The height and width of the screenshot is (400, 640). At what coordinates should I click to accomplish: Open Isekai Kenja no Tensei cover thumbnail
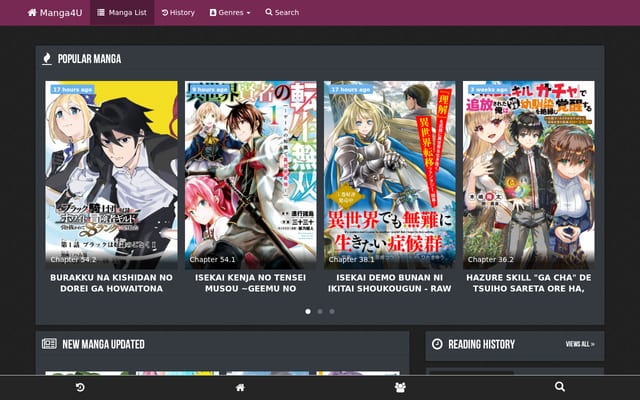[x=251, y=175]
